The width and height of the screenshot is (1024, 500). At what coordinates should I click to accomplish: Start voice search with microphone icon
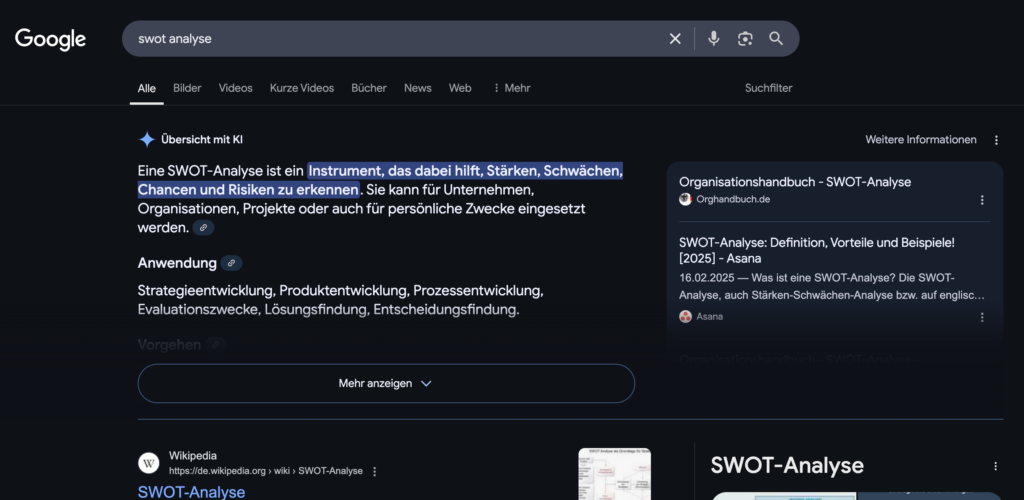click(x=714, y=39)
